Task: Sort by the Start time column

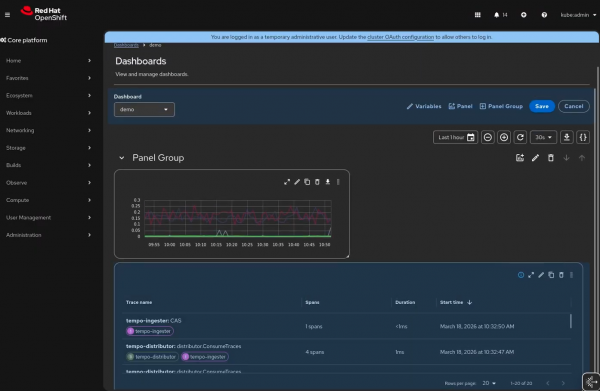Action: (456, 302)
